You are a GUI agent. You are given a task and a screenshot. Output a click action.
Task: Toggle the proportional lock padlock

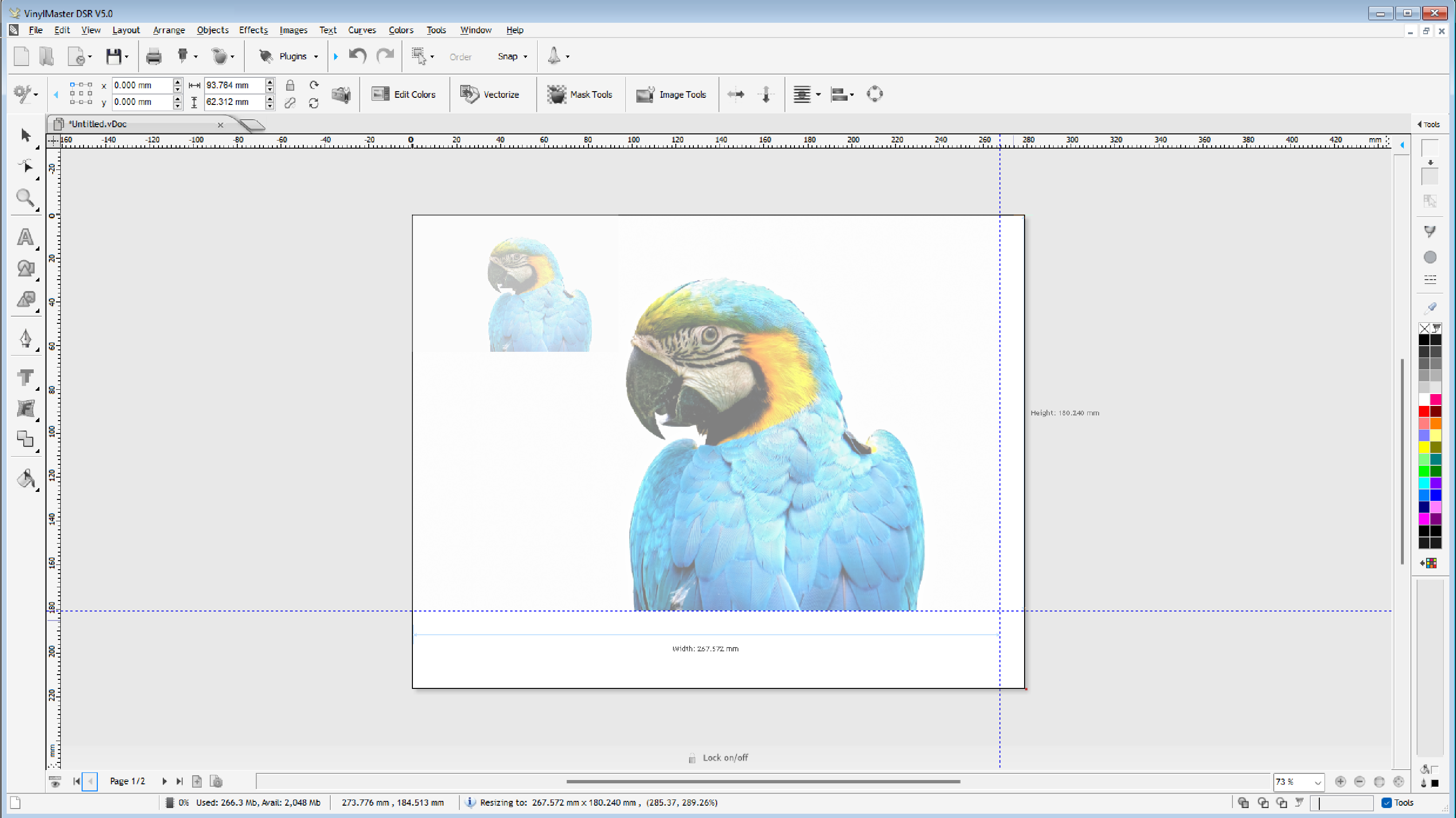(x=290, y=85)
